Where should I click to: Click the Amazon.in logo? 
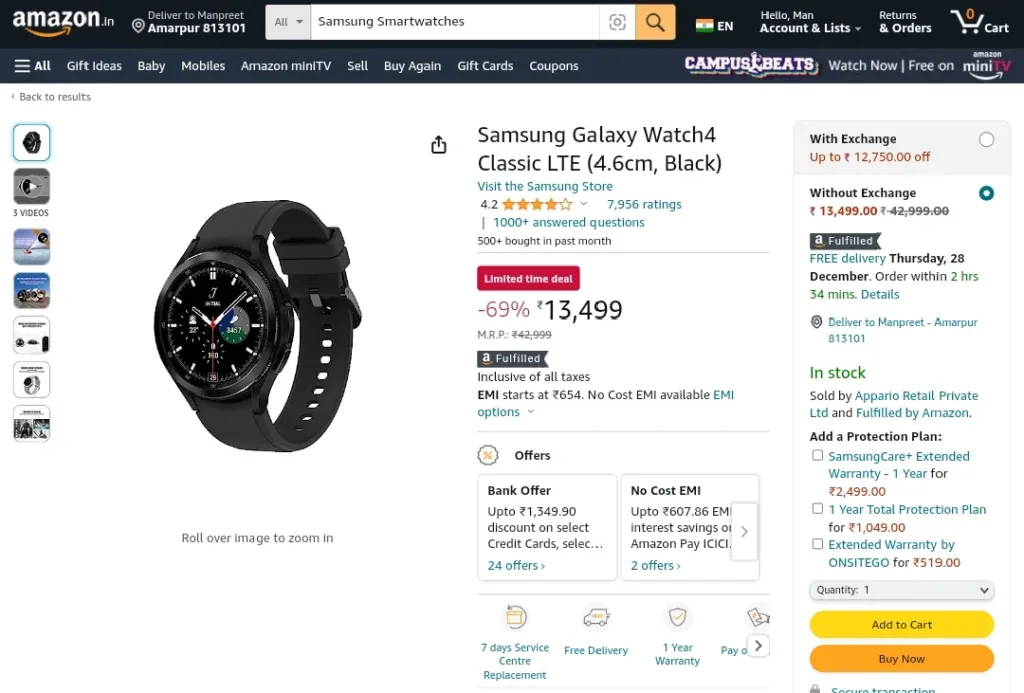[x=63, y=22]
